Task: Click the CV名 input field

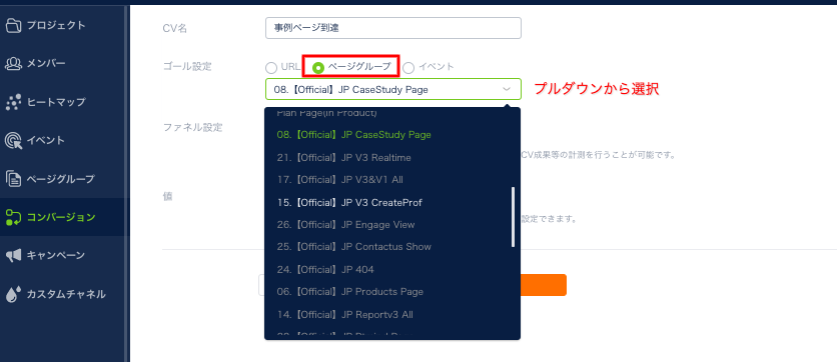Action: click(x=393, y=28)
